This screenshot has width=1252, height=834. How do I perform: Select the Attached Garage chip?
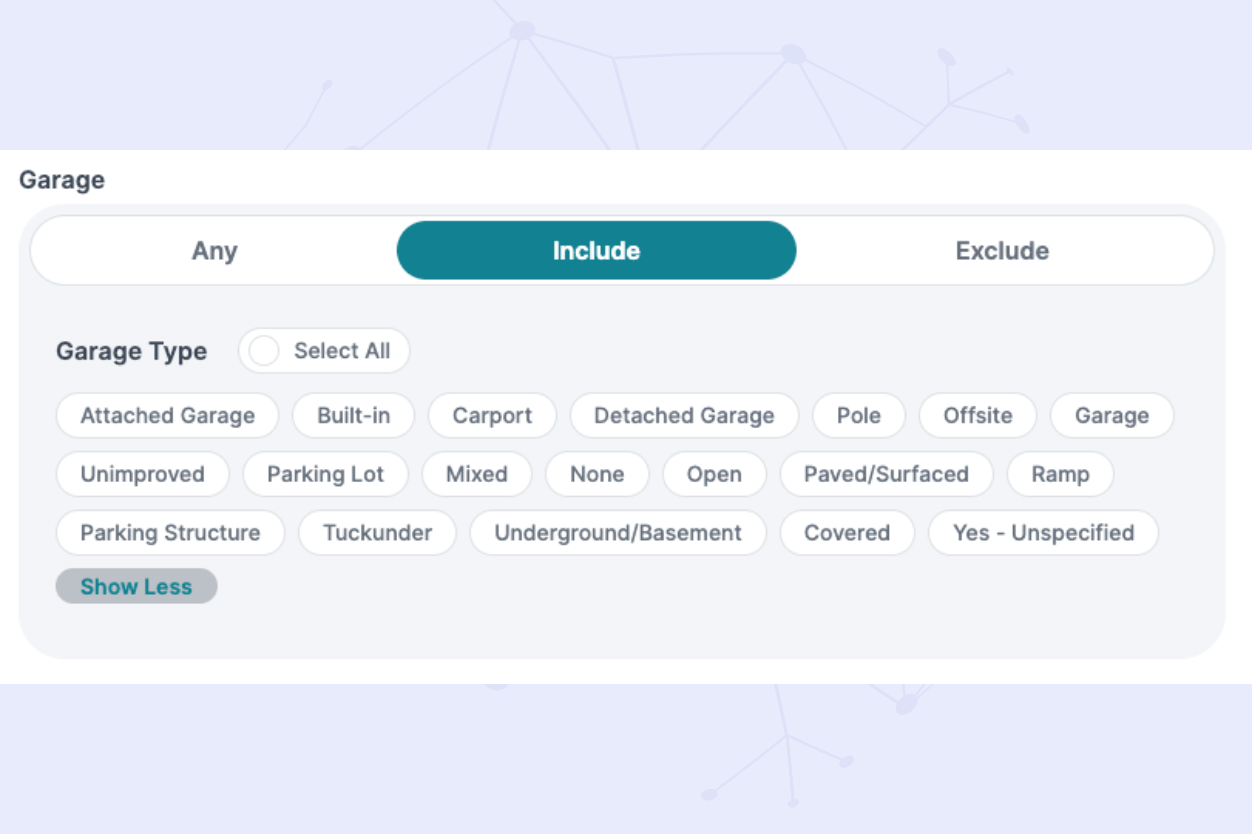tap(168, 416)
